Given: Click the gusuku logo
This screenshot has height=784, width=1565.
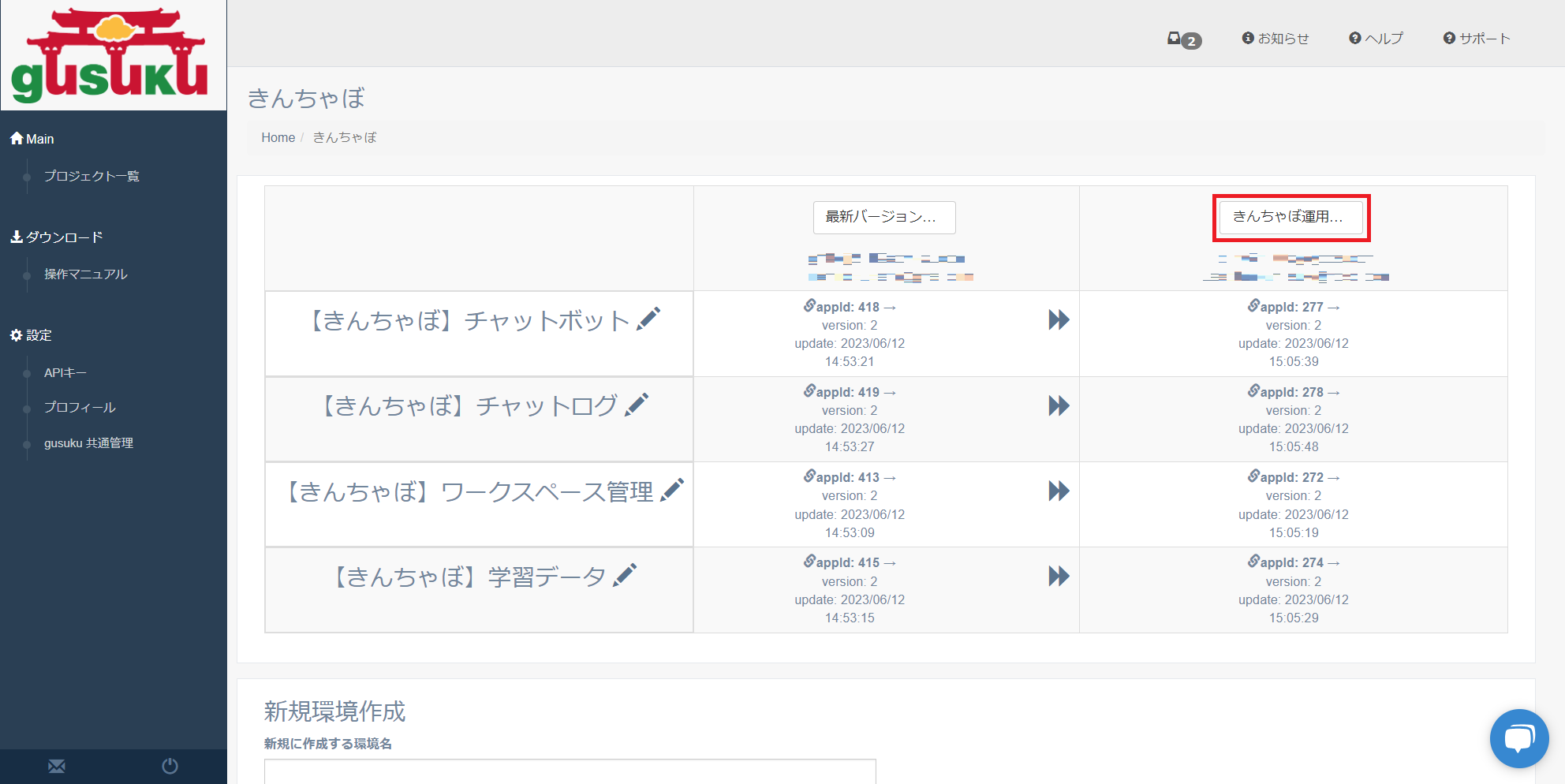Looking at the screenshot, I should 110,55.
